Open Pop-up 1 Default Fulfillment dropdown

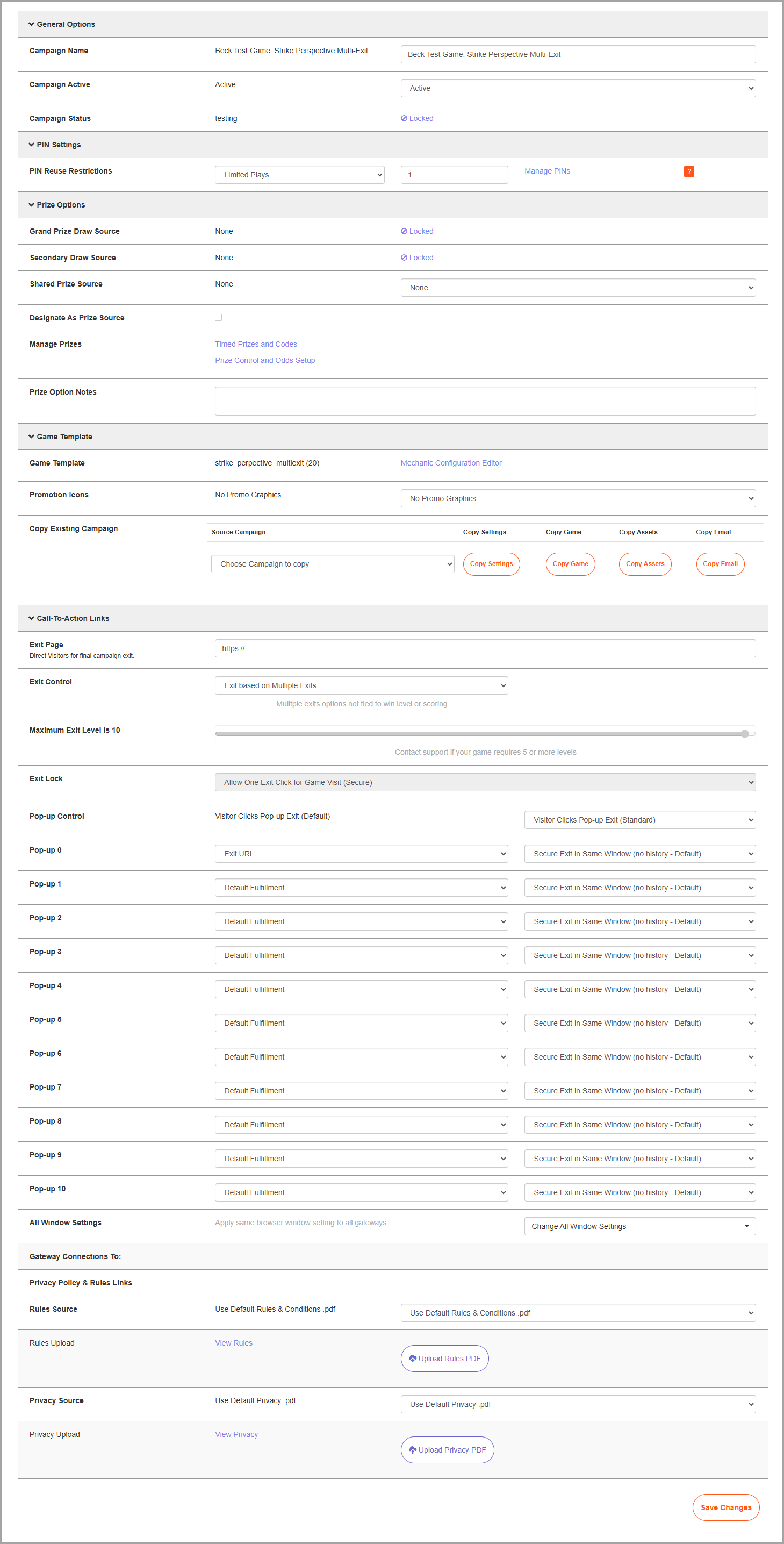(x=361, y=888)
